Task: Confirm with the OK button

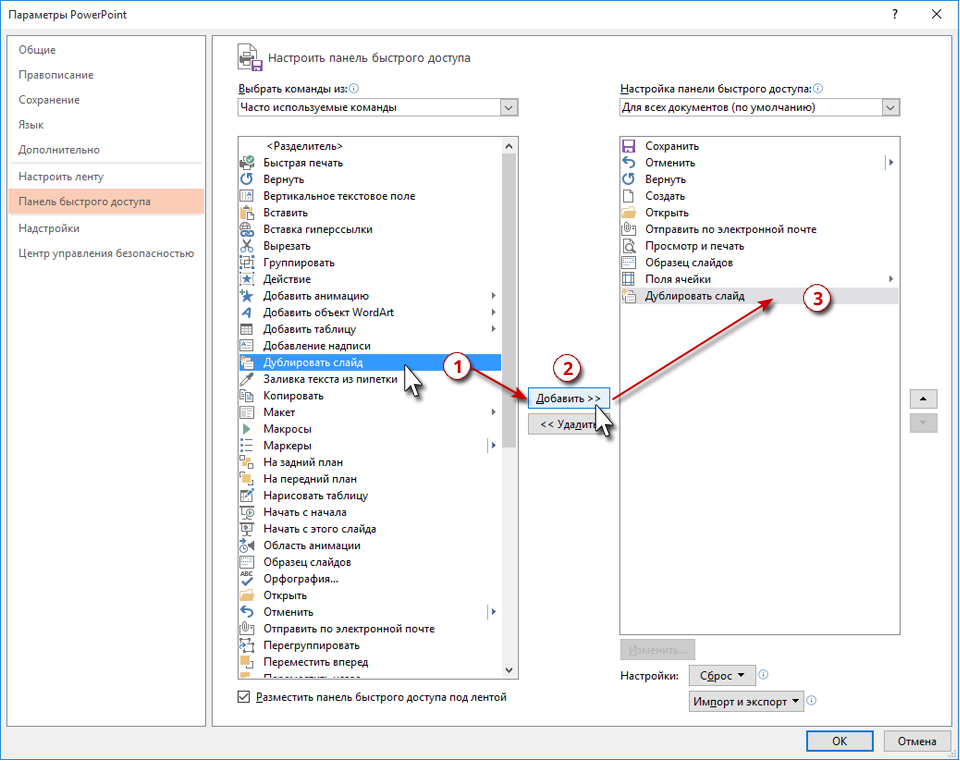Action: (x=839, y=741)
